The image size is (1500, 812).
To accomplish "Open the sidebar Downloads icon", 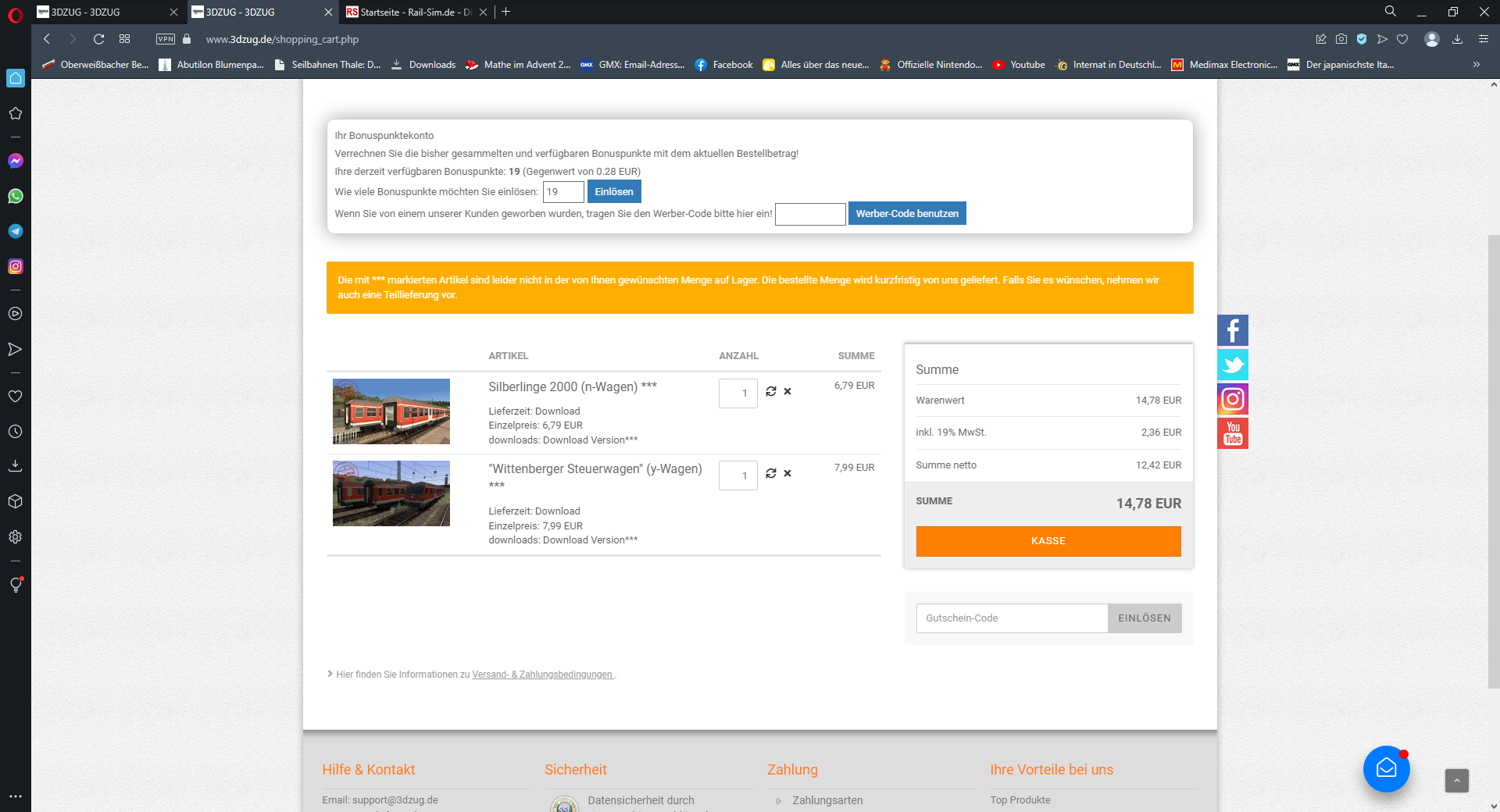I will pyautogui.click(x=15, y=466).
